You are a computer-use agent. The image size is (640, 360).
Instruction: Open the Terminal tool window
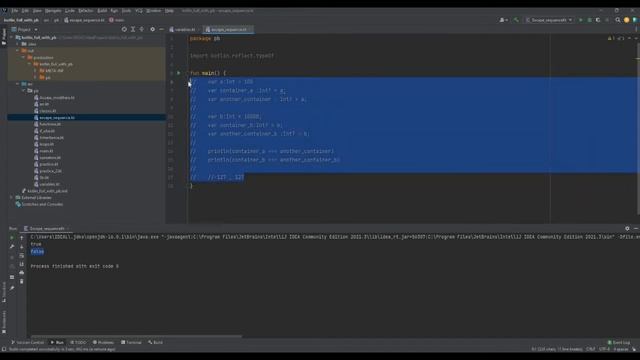(131, 342)
